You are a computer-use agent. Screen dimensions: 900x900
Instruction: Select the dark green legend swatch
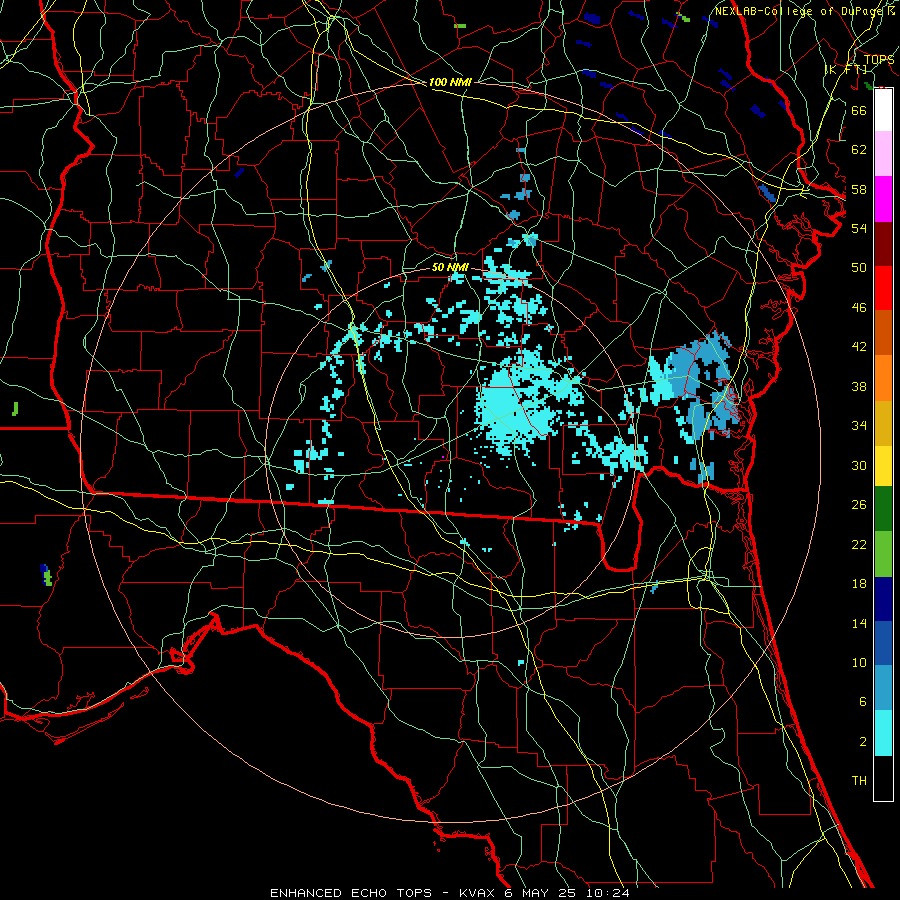click(x=883, y=509)
